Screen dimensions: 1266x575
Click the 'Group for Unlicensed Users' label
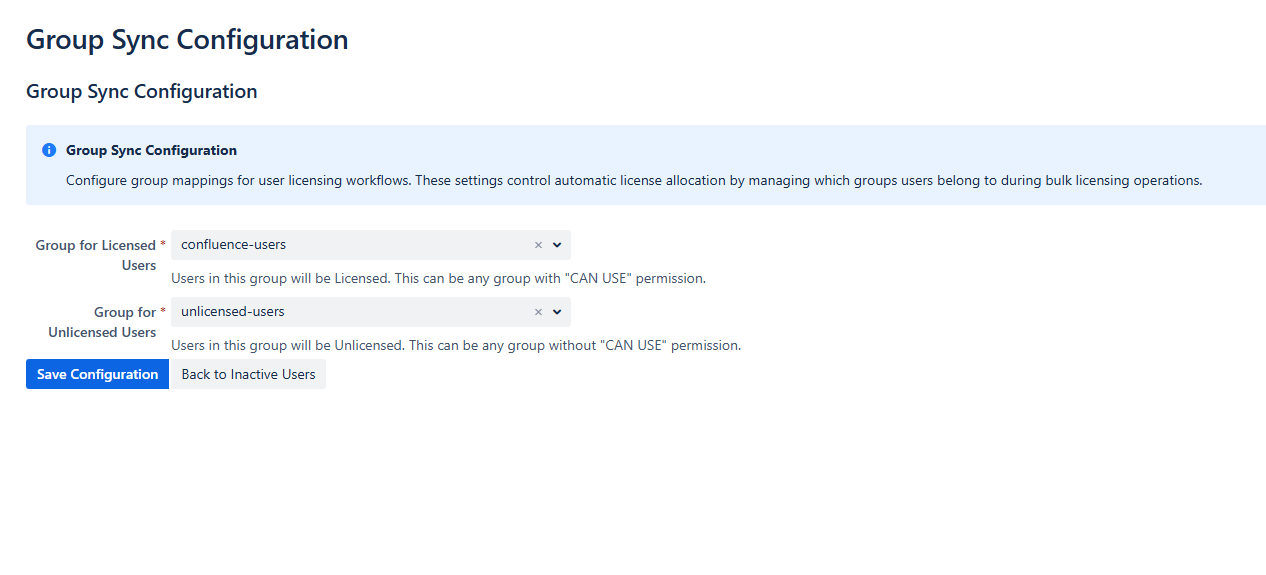(x=102, y=322)
